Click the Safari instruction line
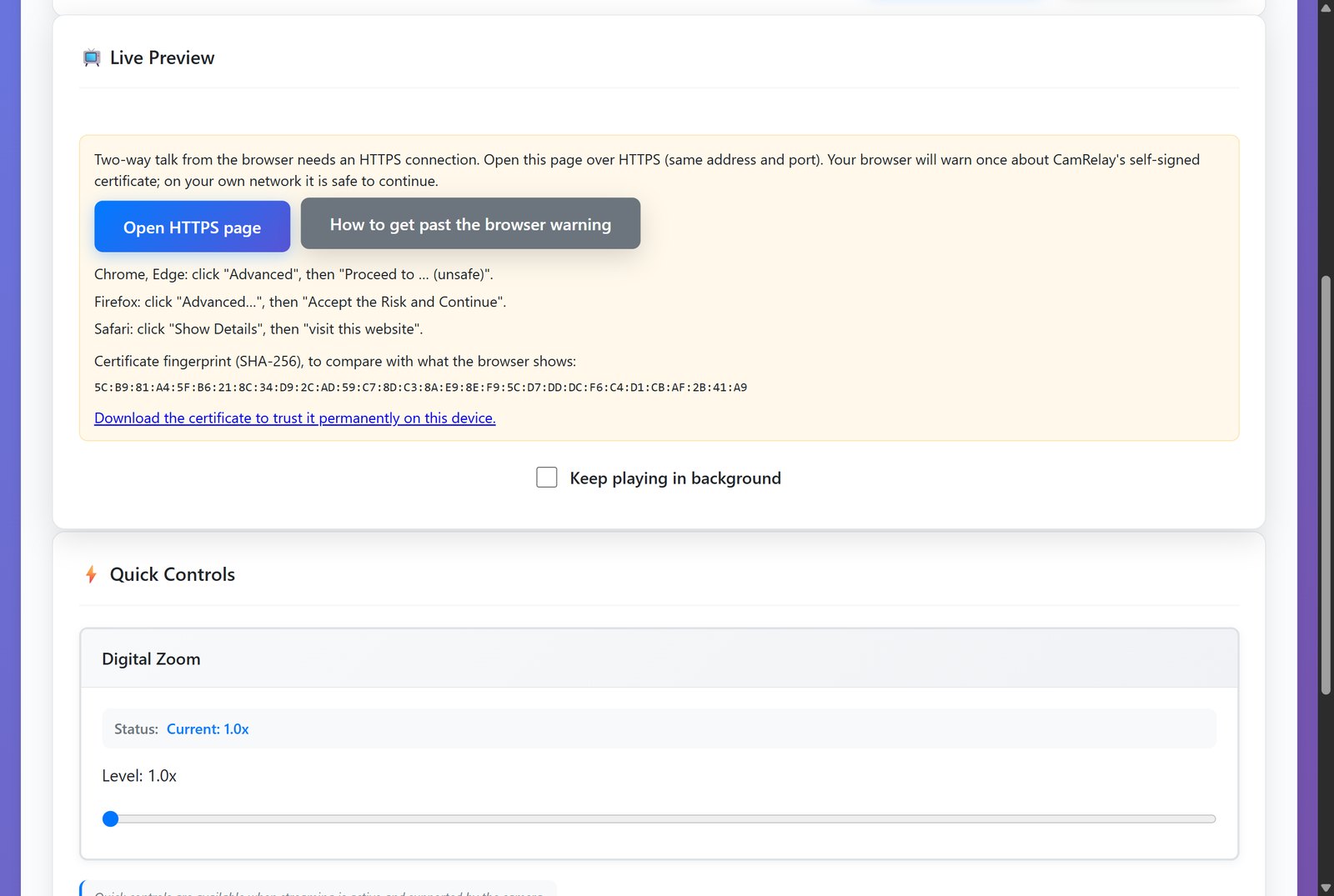 [258, 329]
